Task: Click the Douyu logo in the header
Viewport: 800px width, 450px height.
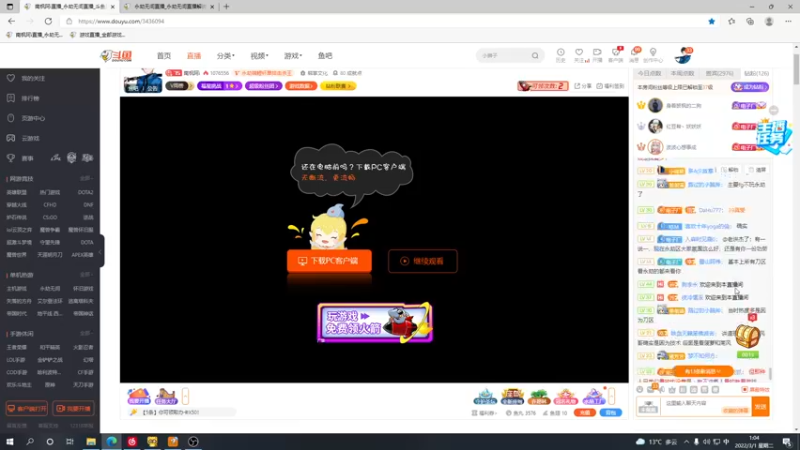Action: 116,56
